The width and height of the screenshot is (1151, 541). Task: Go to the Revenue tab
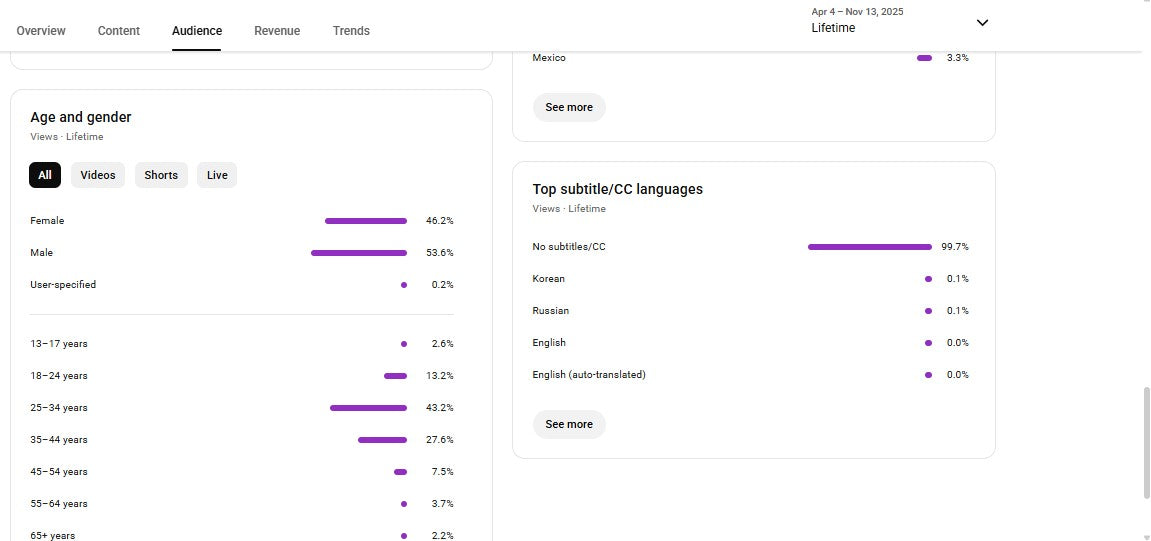(277, 31)
